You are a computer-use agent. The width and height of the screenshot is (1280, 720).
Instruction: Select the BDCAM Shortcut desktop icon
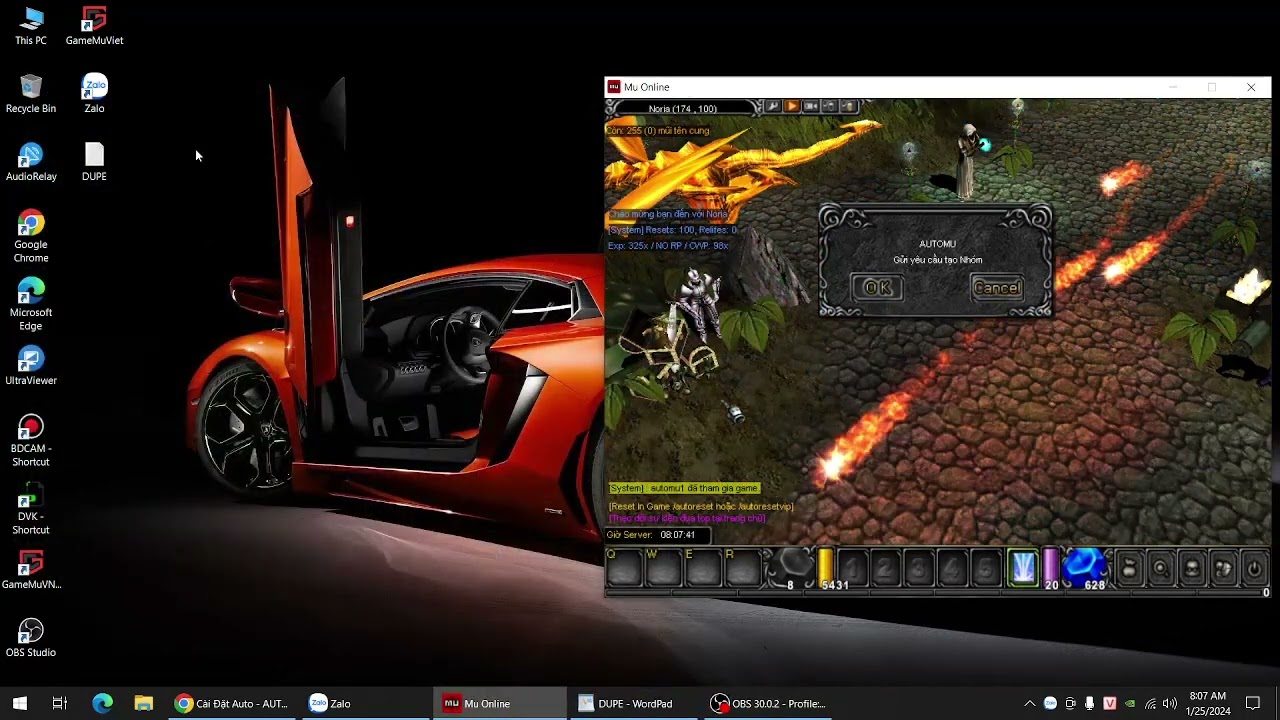(x=31, y=441)
